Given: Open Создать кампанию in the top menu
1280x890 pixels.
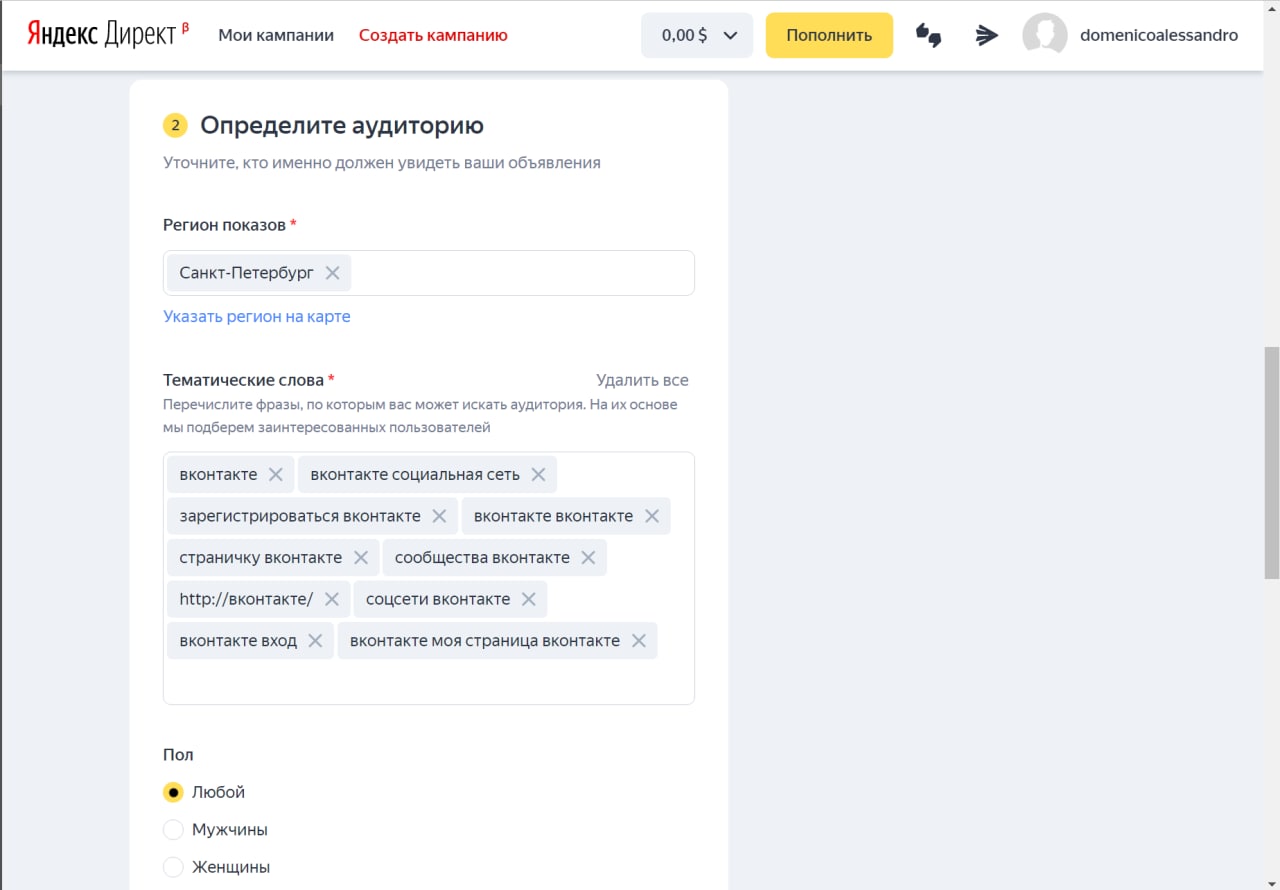Looking at the screenshot, I should [433, 35].
